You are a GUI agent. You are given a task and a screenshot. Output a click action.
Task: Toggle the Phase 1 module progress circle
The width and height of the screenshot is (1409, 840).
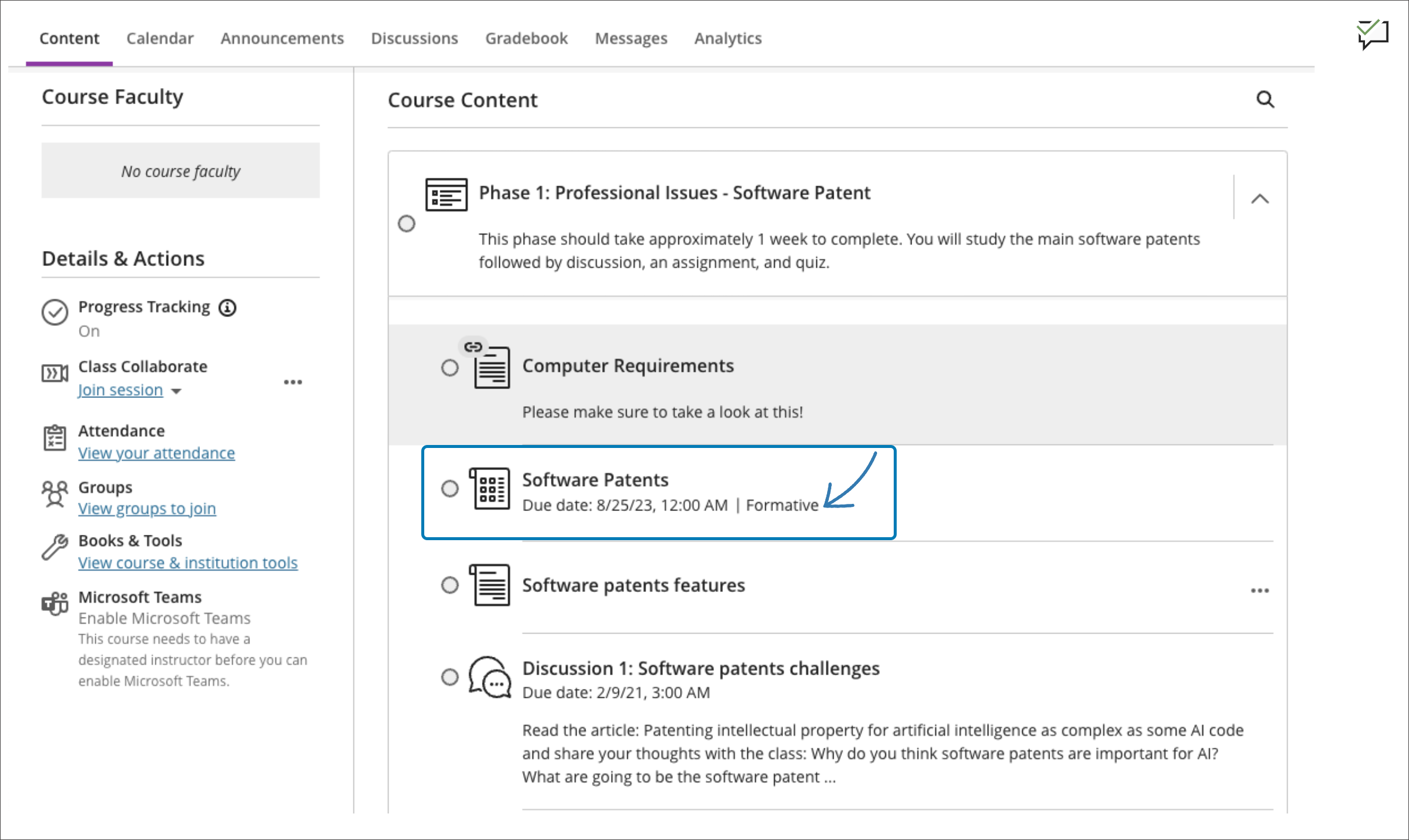406,224
